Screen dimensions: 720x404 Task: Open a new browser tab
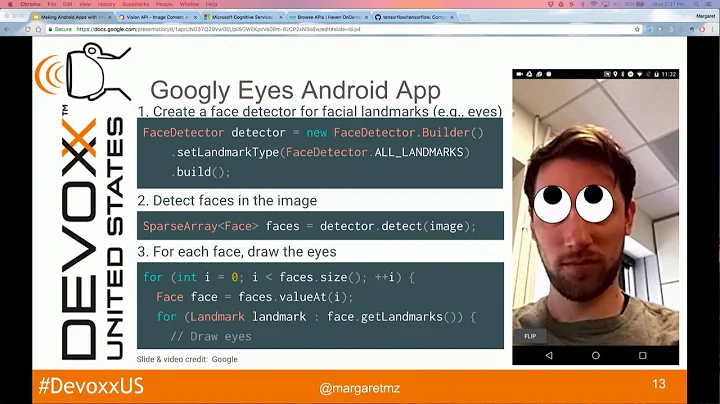[465, 17]
